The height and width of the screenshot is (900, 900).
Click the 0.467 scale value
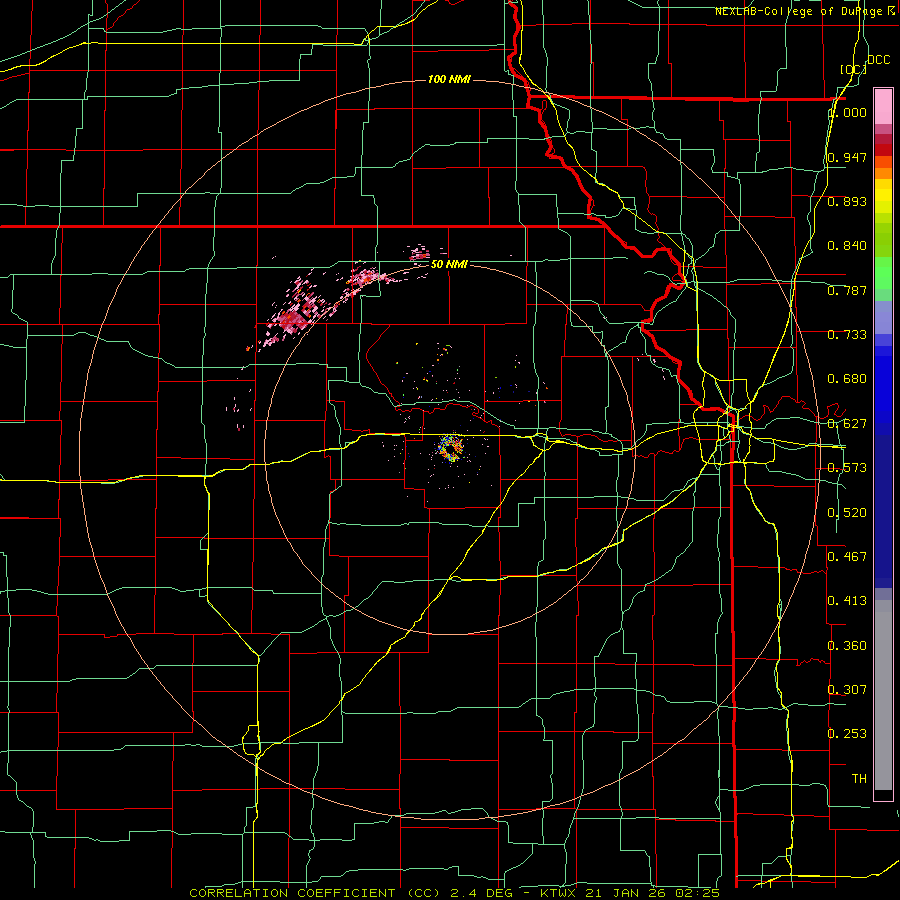[x=847, y=557]
